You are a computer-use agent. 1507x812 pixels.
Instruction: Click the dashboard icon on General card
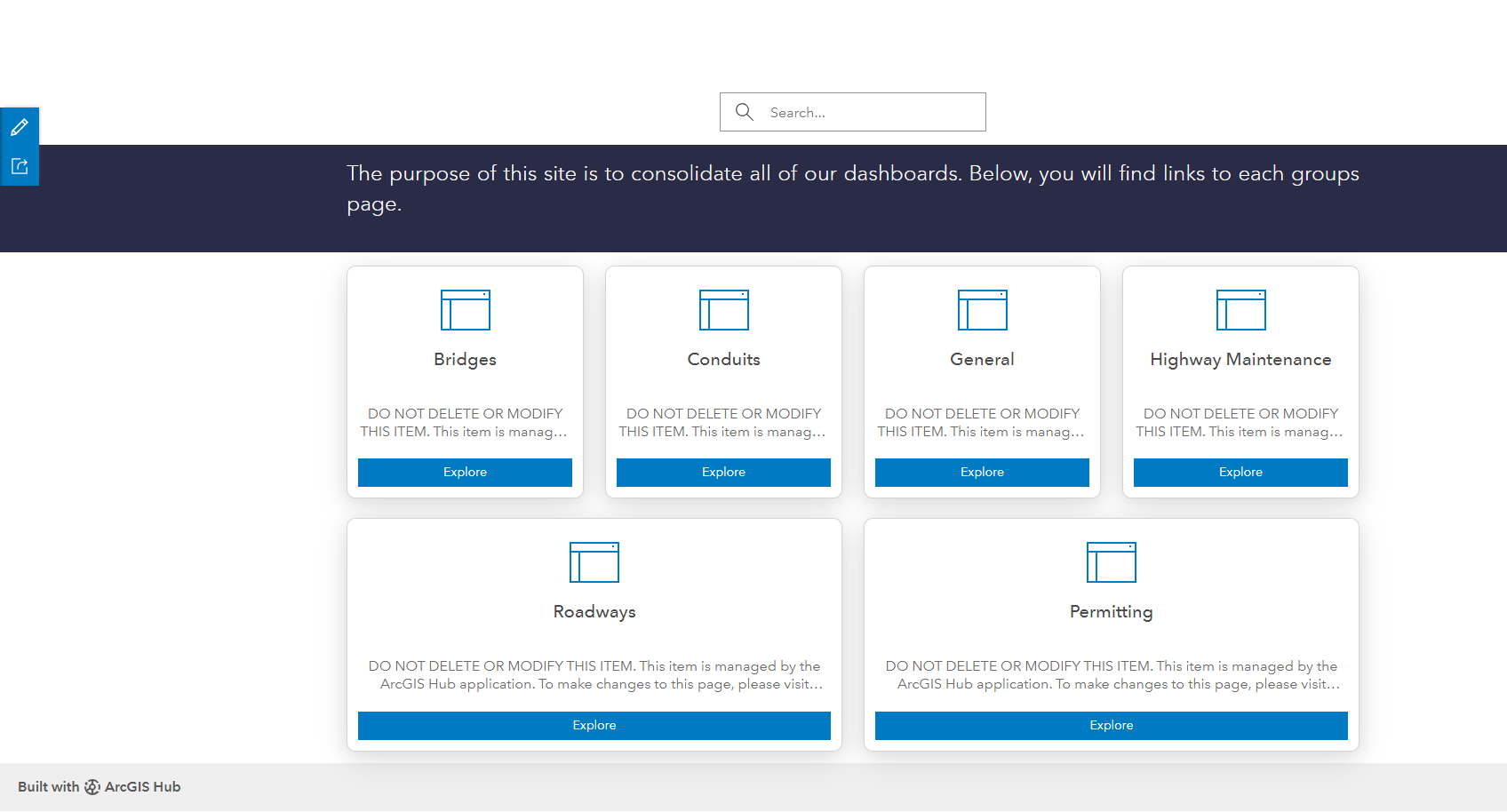coord(982,310)
